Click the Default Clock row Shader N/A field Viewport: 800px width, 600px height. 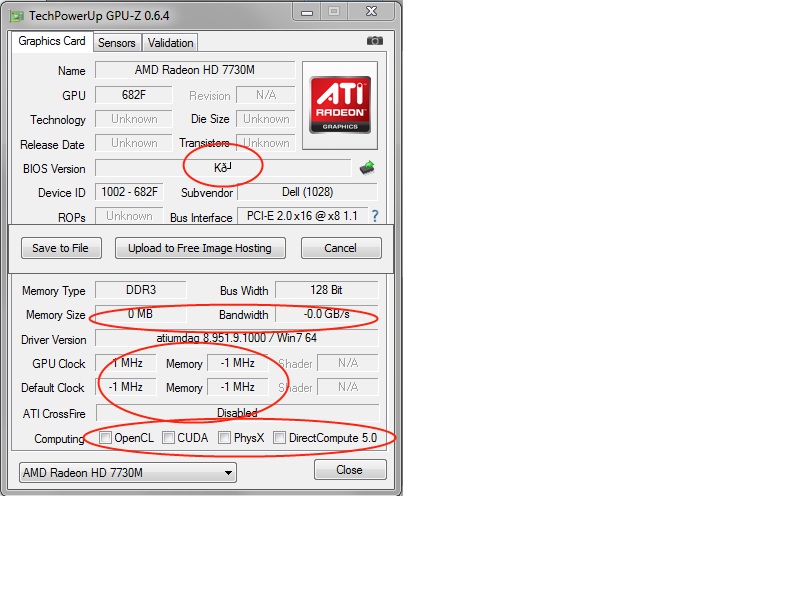(348, 387)
